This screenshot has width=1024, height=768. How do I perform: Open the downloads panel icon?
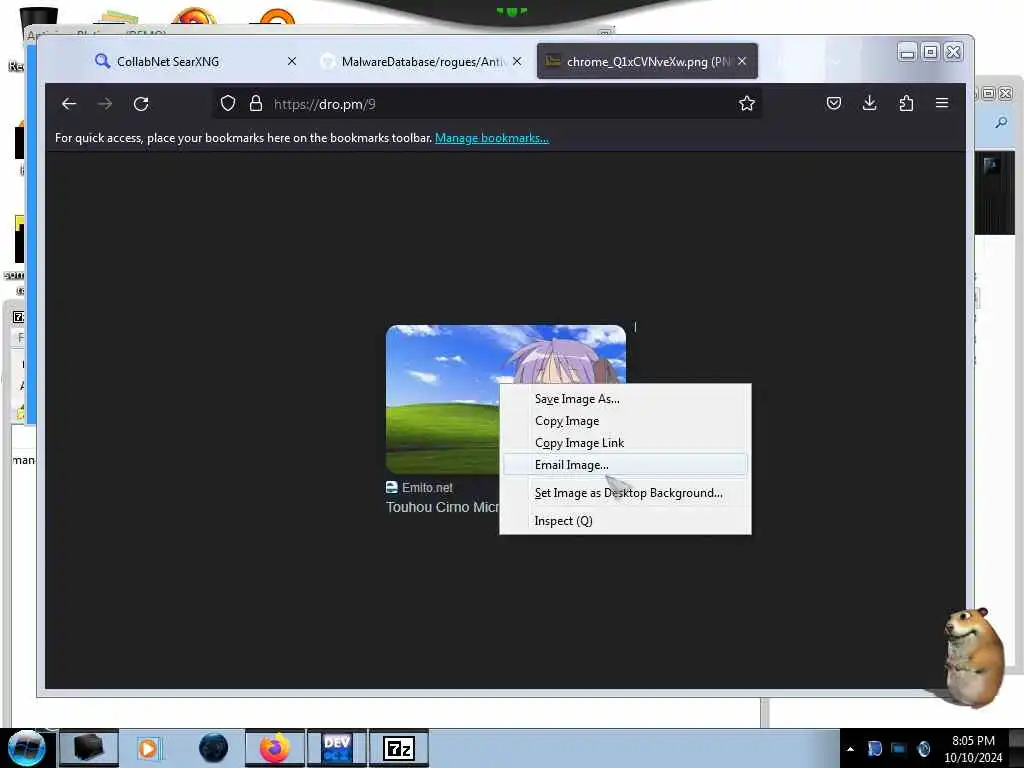869,103
